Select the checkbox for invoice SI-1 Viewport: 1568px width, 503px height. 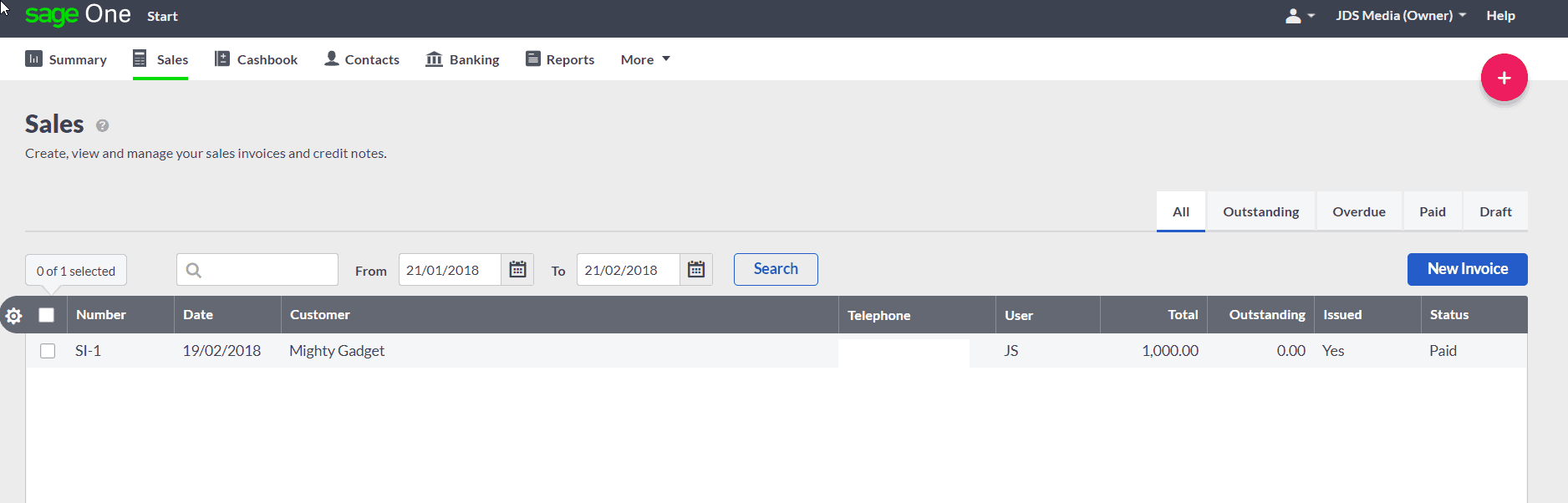pos(48,351)
